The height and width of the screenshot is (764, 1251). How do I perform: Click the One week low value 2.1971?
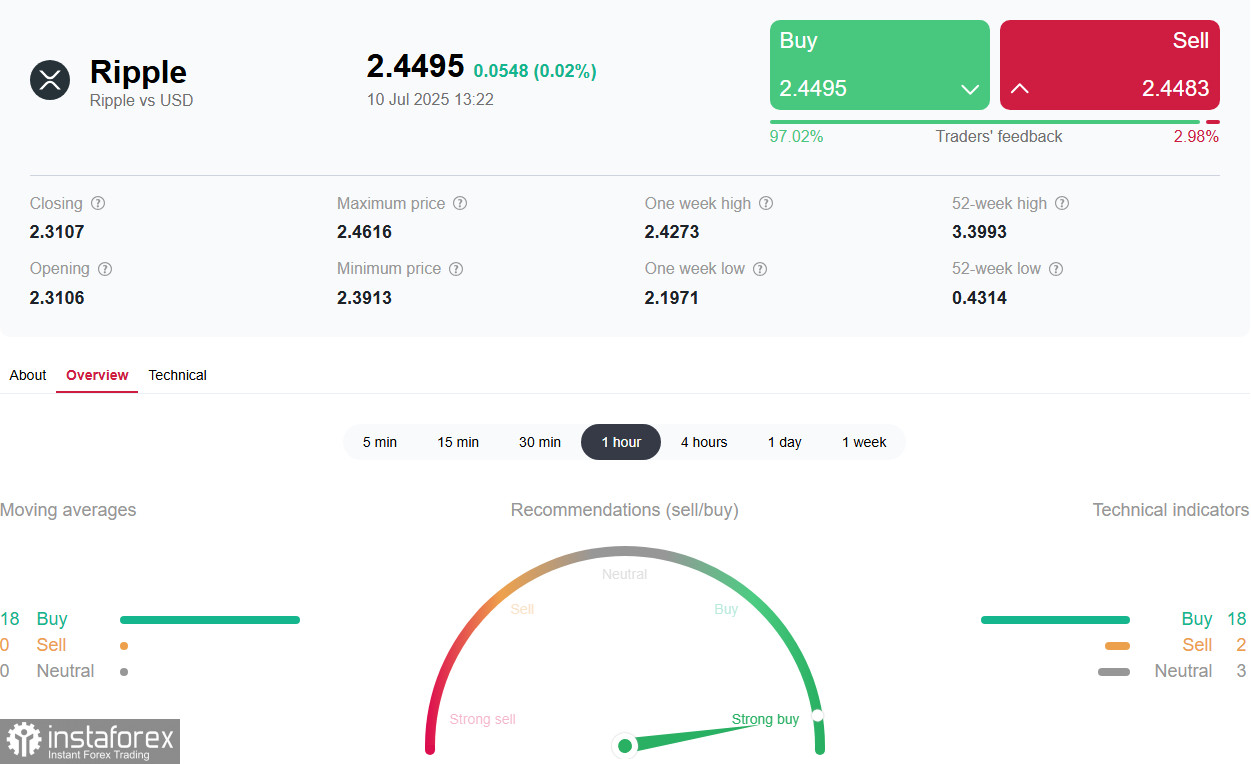coord(672,298)
